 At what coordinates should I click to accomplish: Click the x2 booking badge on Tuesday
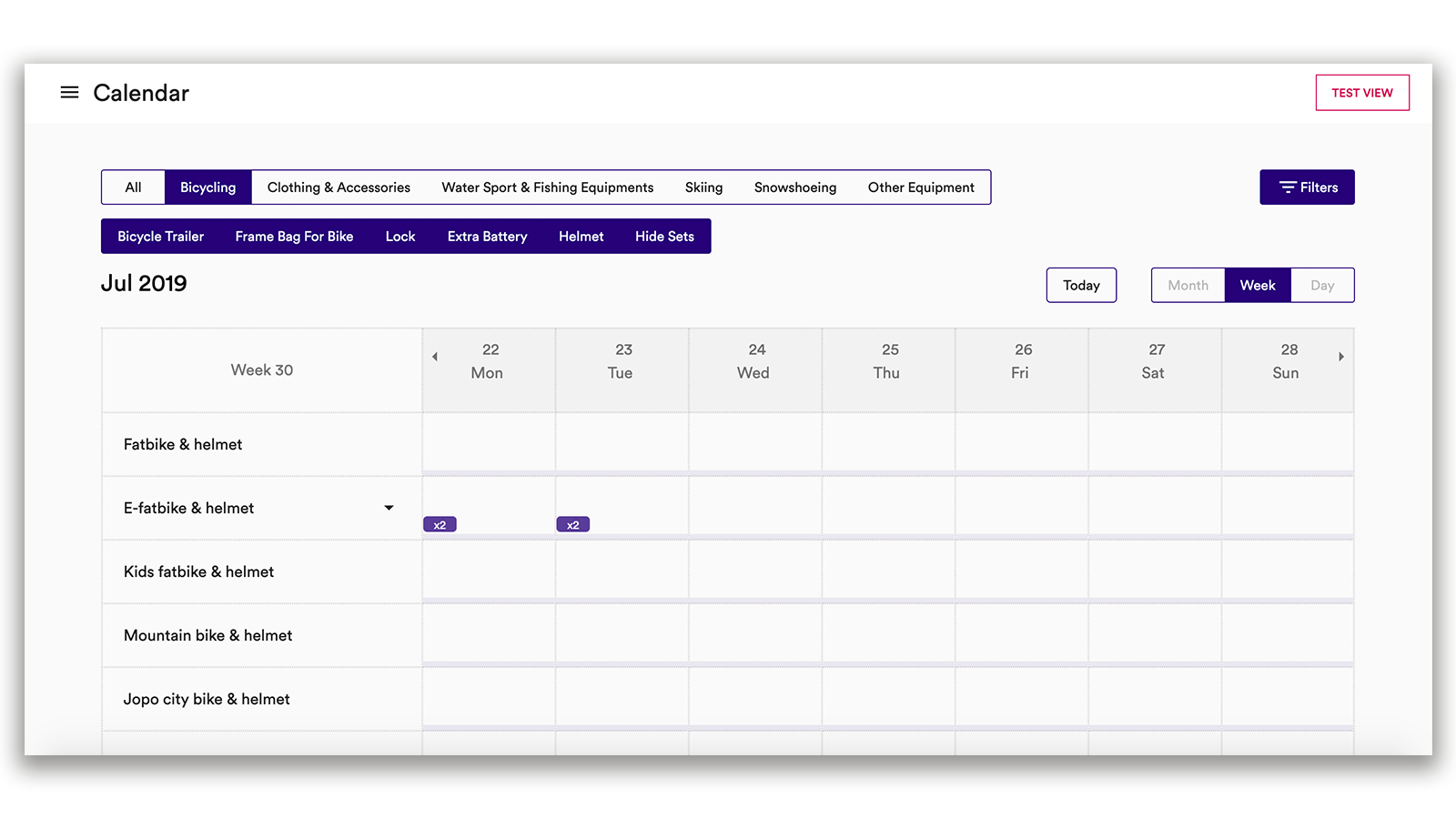pyautogui.click(x=573, y=524)
